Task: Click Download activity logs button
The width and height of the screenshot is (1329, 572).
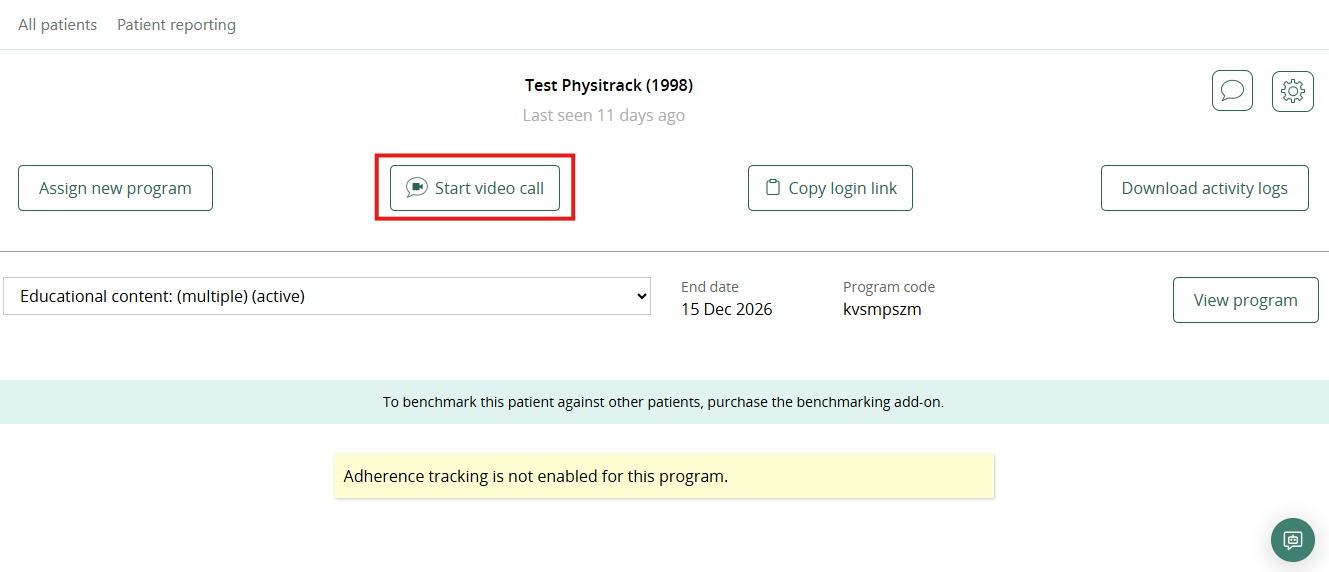Action: (1205, 188)
